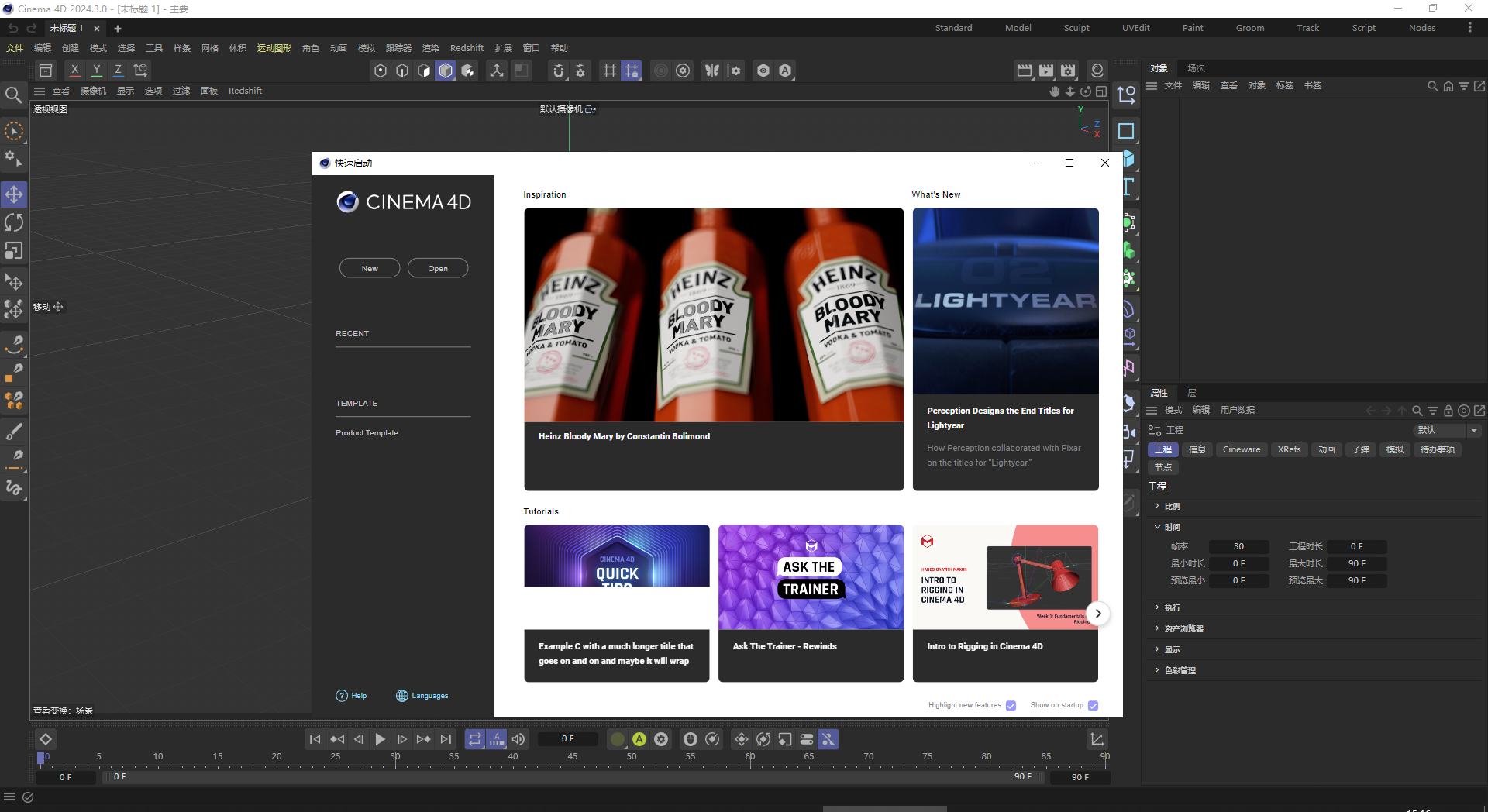Click the rectangle spline icon in right palette
This screenshot has width=1488, height=812.
coord(1126,131)
